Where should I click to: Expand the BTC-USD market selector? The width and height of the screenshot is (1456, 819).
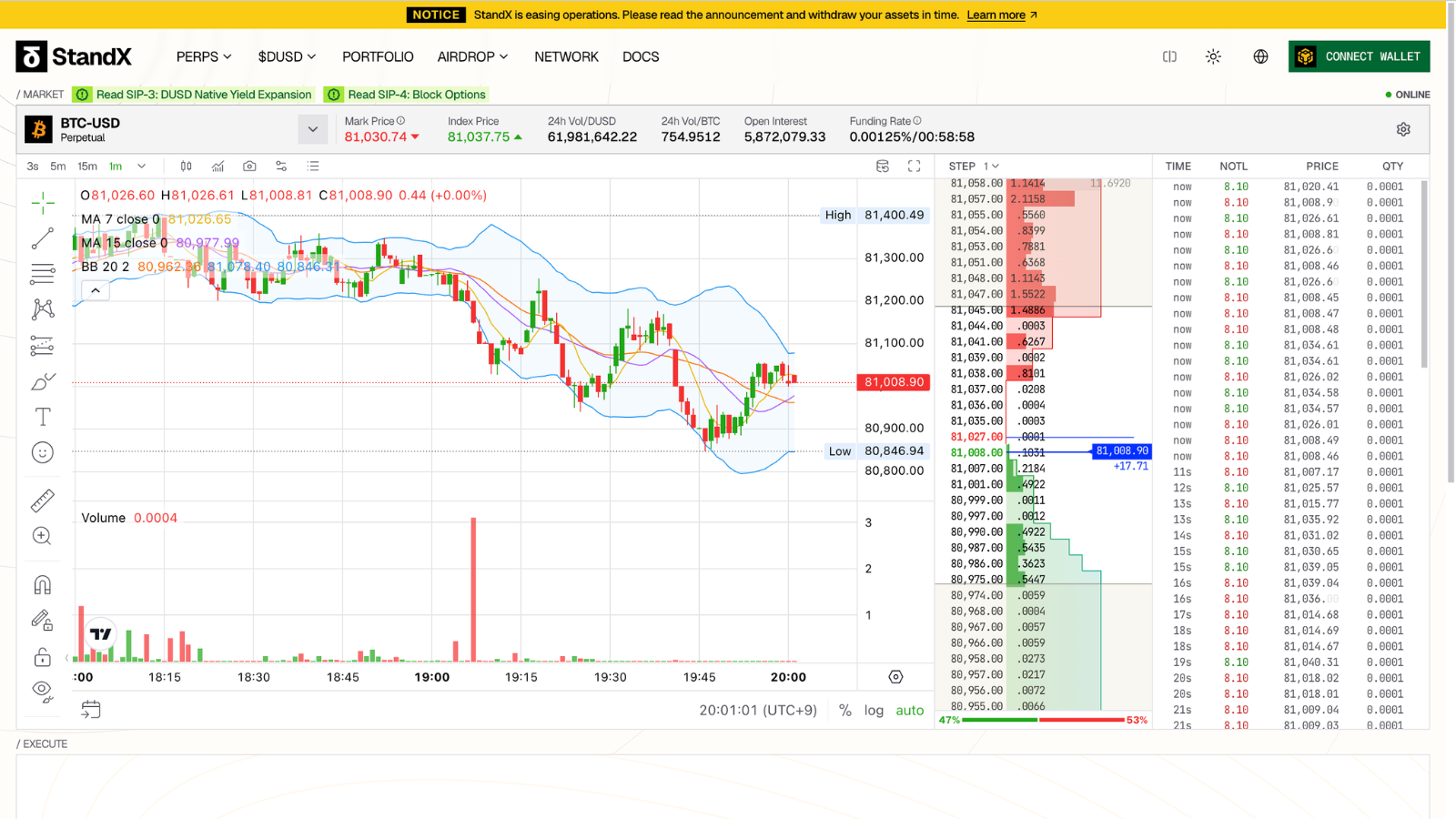tap(312, 129)
